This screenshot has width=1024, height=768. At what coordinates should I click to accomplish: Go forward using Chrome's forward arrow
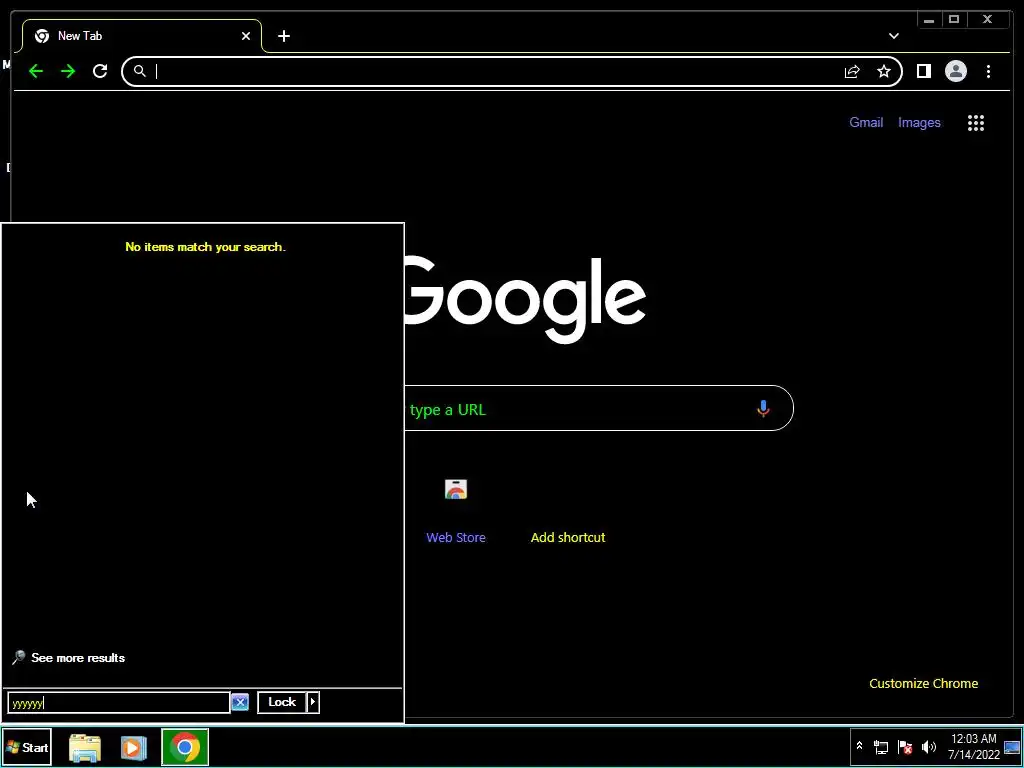click(x=68, y=71)
